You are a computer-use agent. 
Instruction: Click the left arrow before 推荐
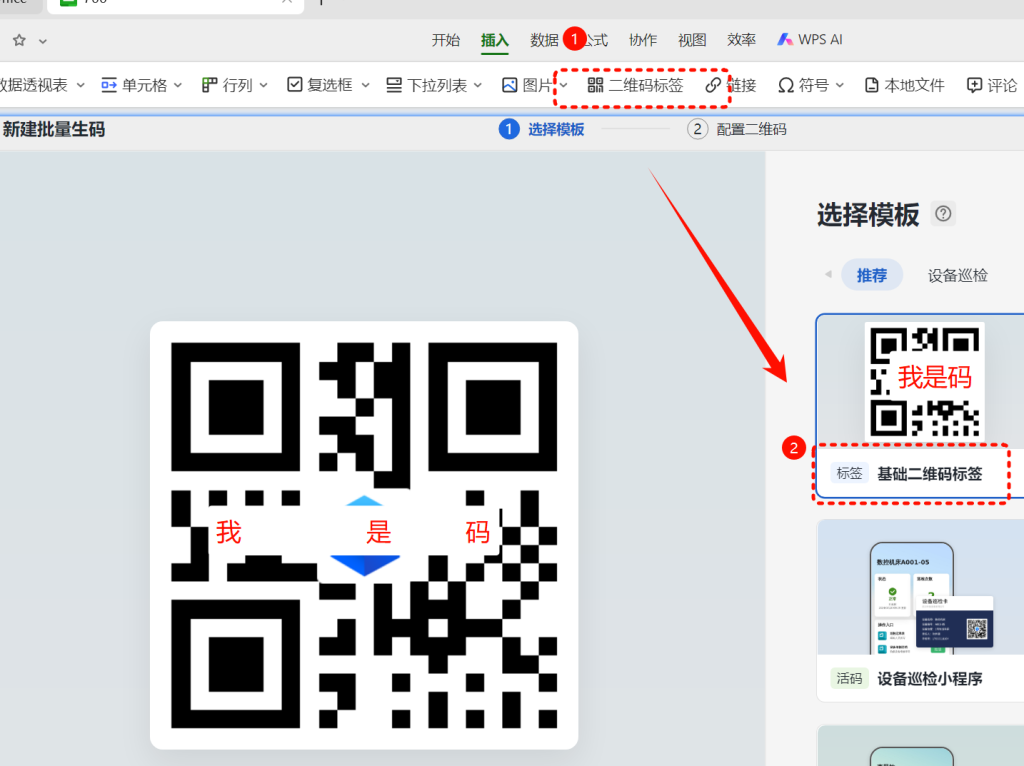click(x=828, y=274)
